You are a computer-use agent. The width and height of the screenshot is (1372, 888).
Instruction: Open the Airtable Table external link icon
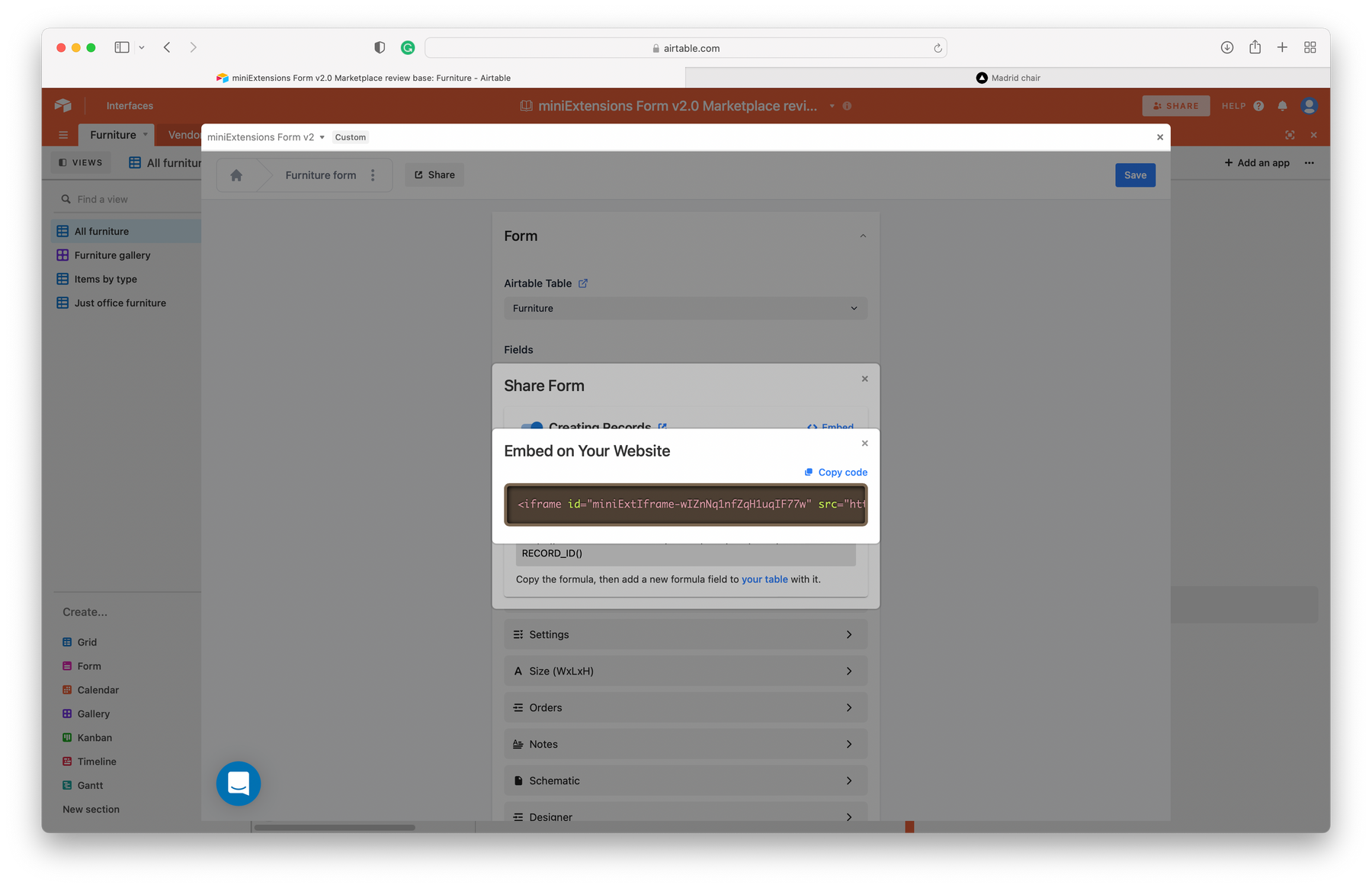tap(583, 284)
